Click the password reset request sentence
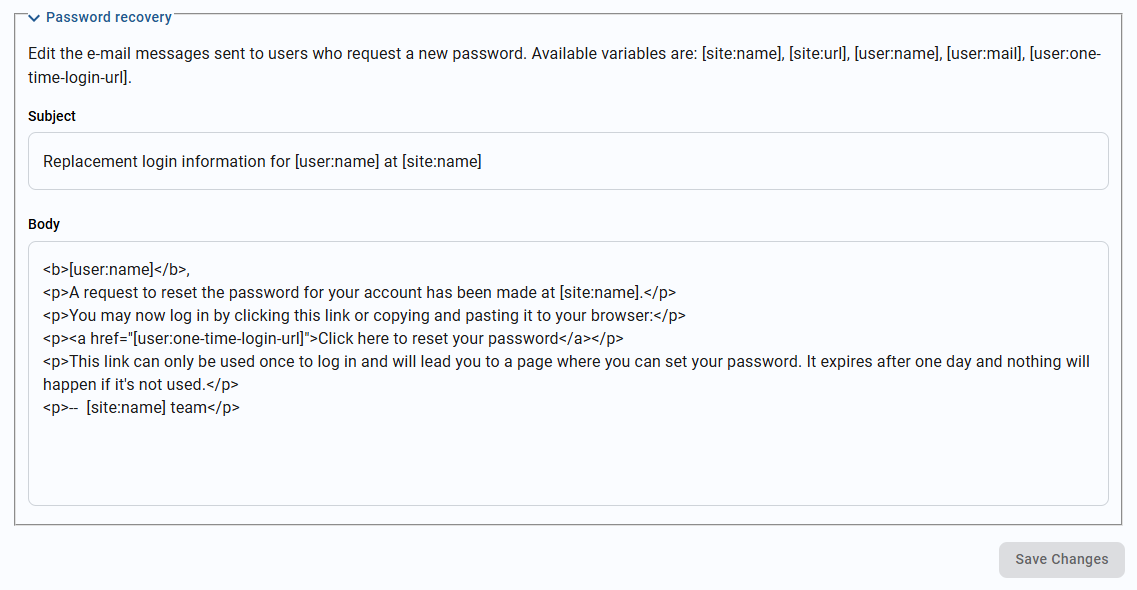1137x590 pixels. click(x=359, y=292)
